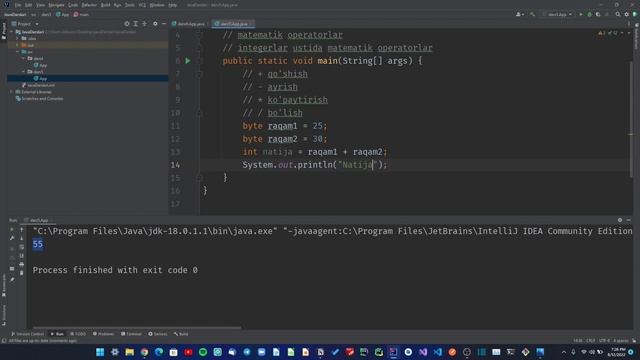Open Search Everywhere magnifier icon
Screen dimensions: 640x360
(x=618, y=14)
